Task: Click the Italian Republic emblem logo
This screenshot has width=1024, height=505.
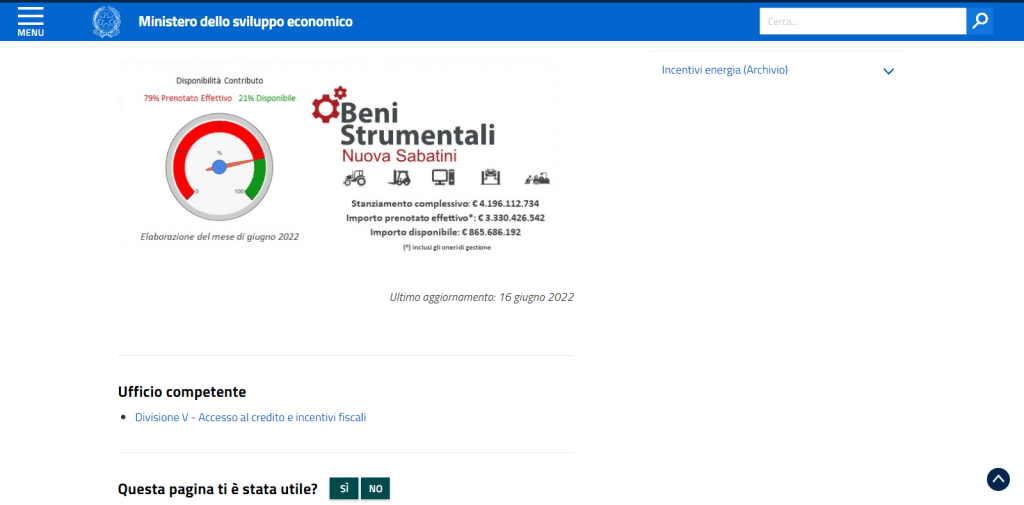Action: [x=106, y=22]
